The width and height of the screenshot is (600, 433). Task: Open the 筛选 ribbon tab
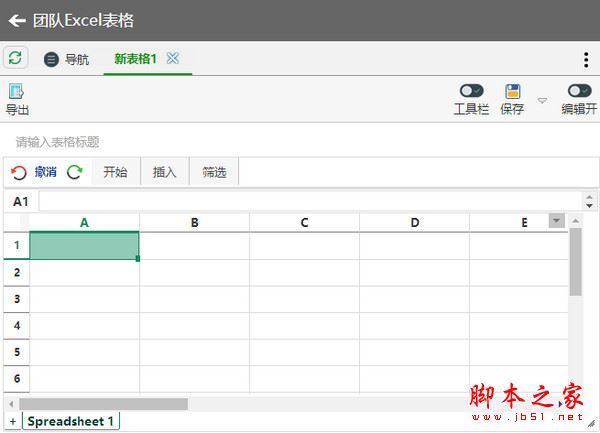214,172
